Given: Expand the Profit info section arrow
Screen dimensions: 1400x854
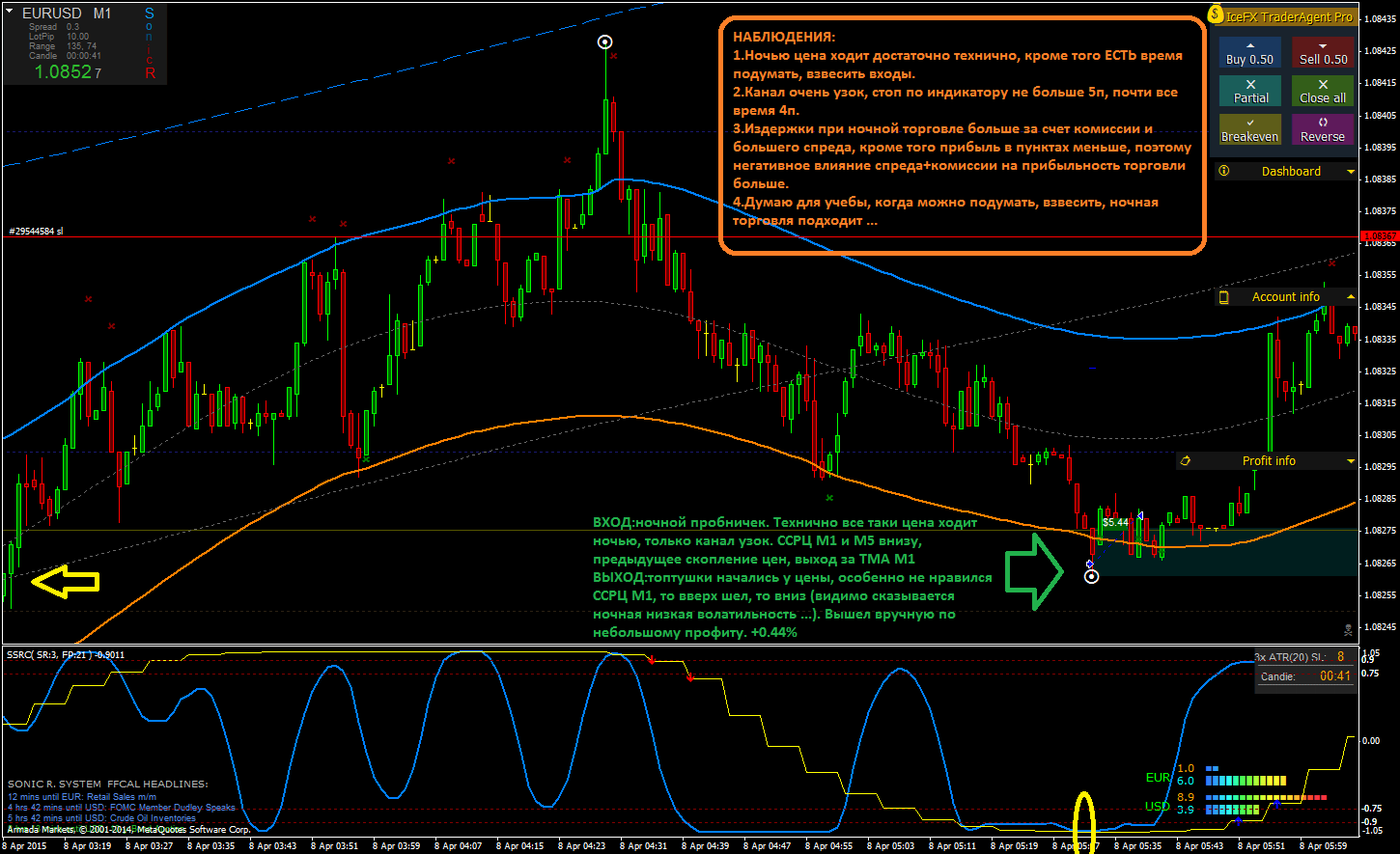Looking at the screenshot, I should (1350, 461).
